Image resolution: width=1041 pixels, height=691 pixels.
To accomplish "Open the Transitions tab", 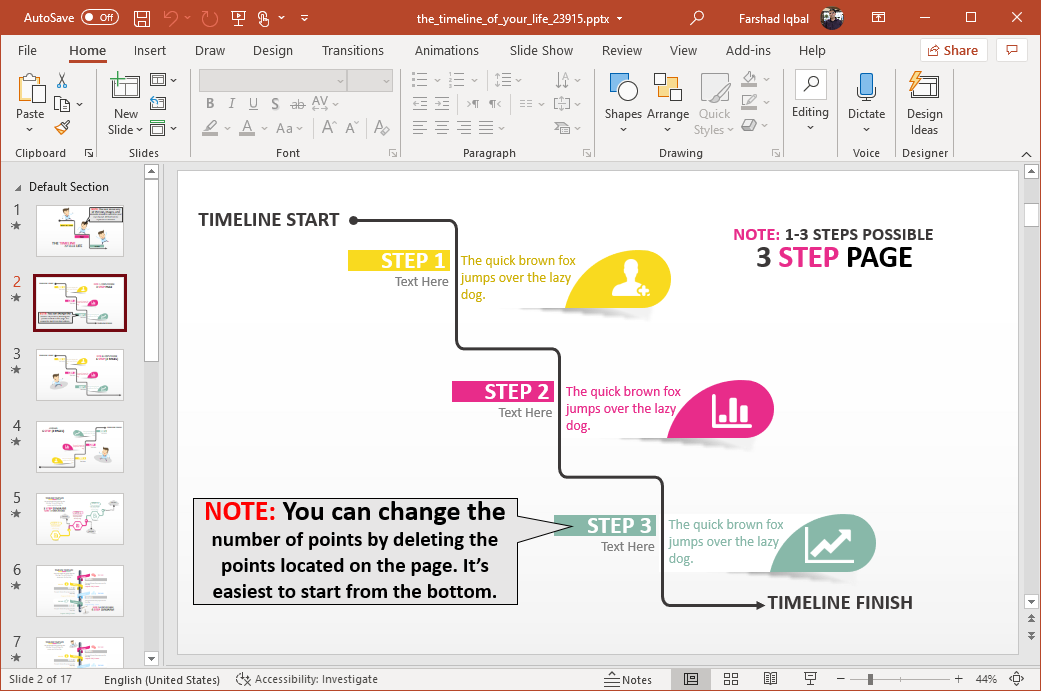I will point(352,50).
